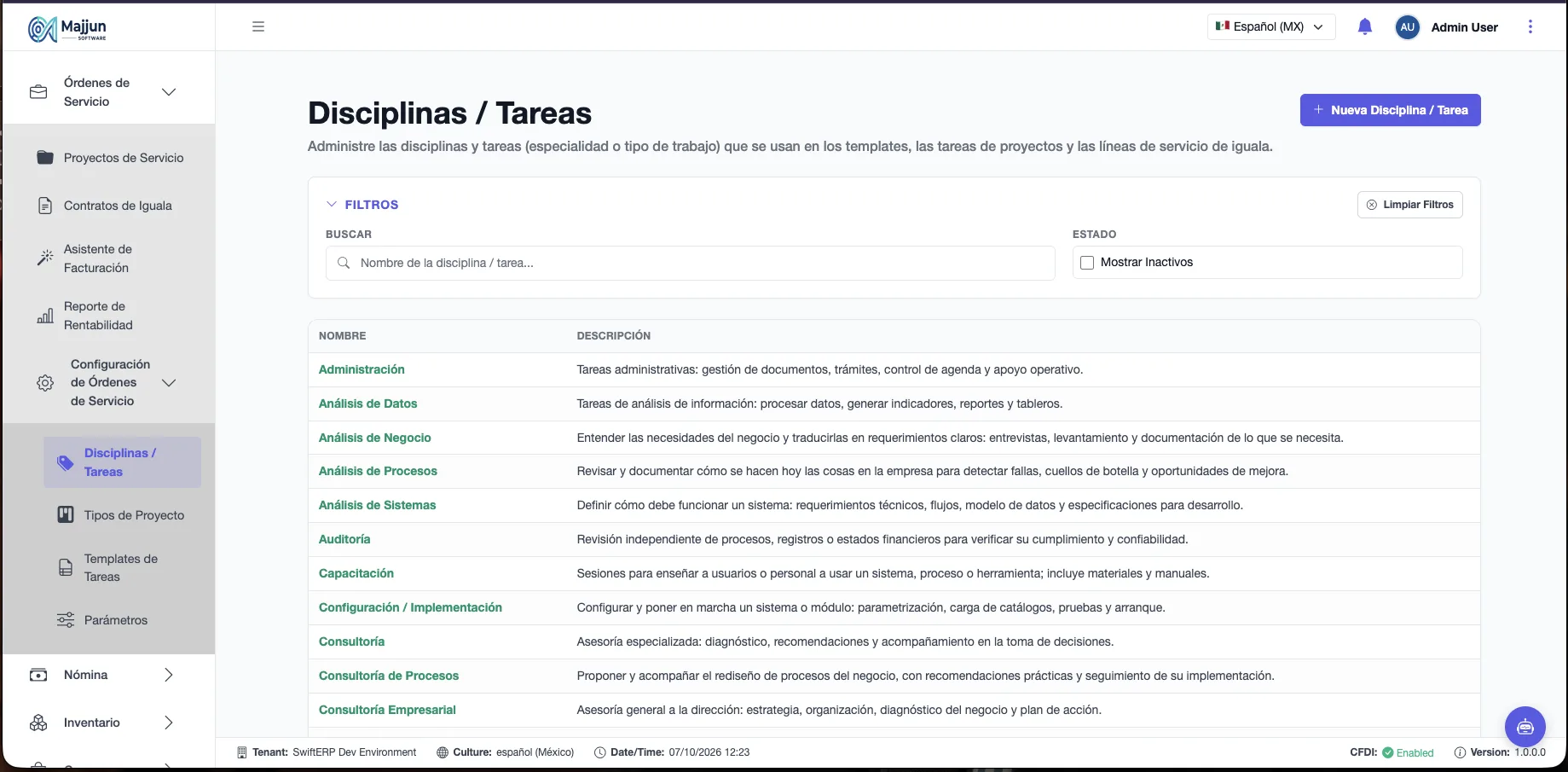Collapse Configuración de Órdenes de Servicio

coord(169,383)
